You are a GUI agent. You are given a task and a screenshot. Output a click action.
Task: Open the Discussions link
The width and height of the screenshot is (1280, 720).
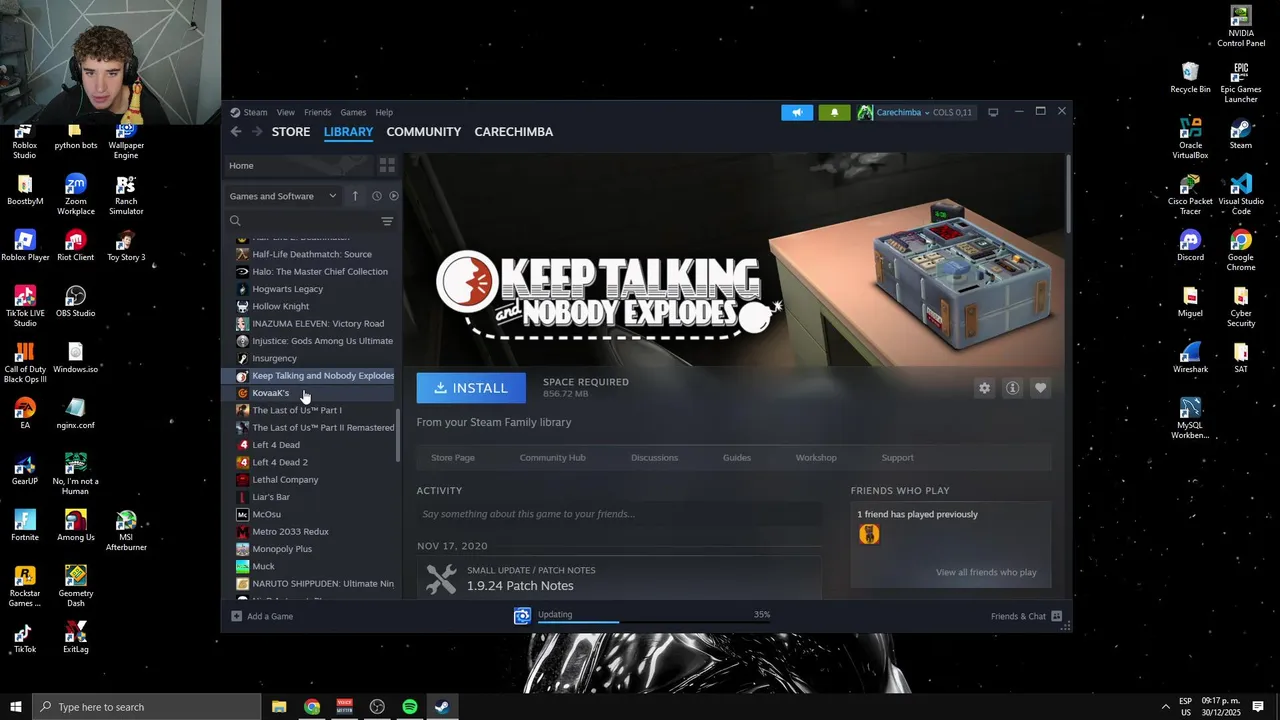(654, 457)
